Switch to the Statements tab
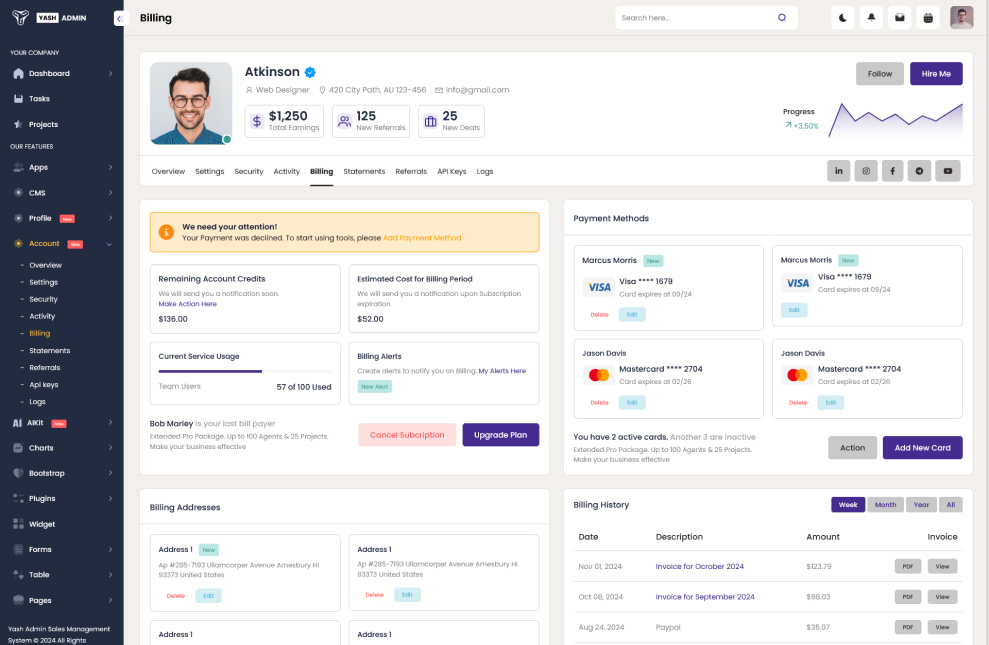Viewport: 989px width, 645px height. (x=364, y=171)
